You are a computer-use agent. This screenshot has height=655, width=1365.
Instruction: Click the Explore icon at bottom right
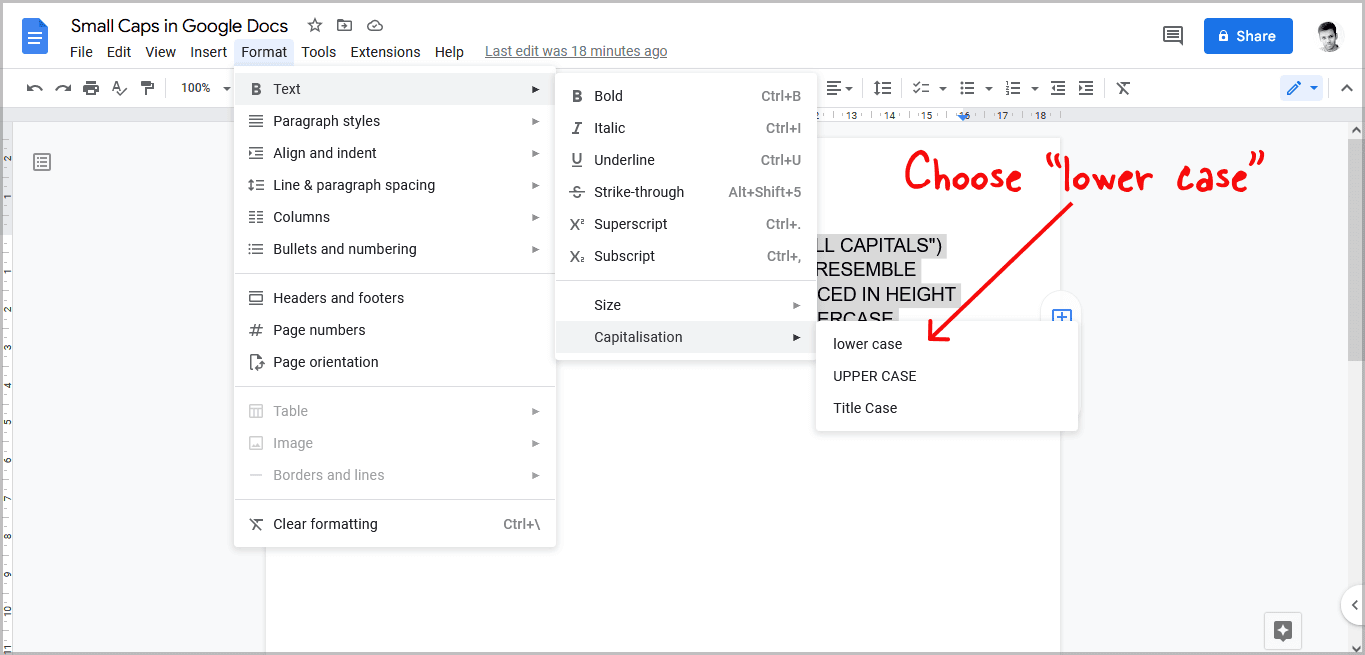[x=1284, y=630]
